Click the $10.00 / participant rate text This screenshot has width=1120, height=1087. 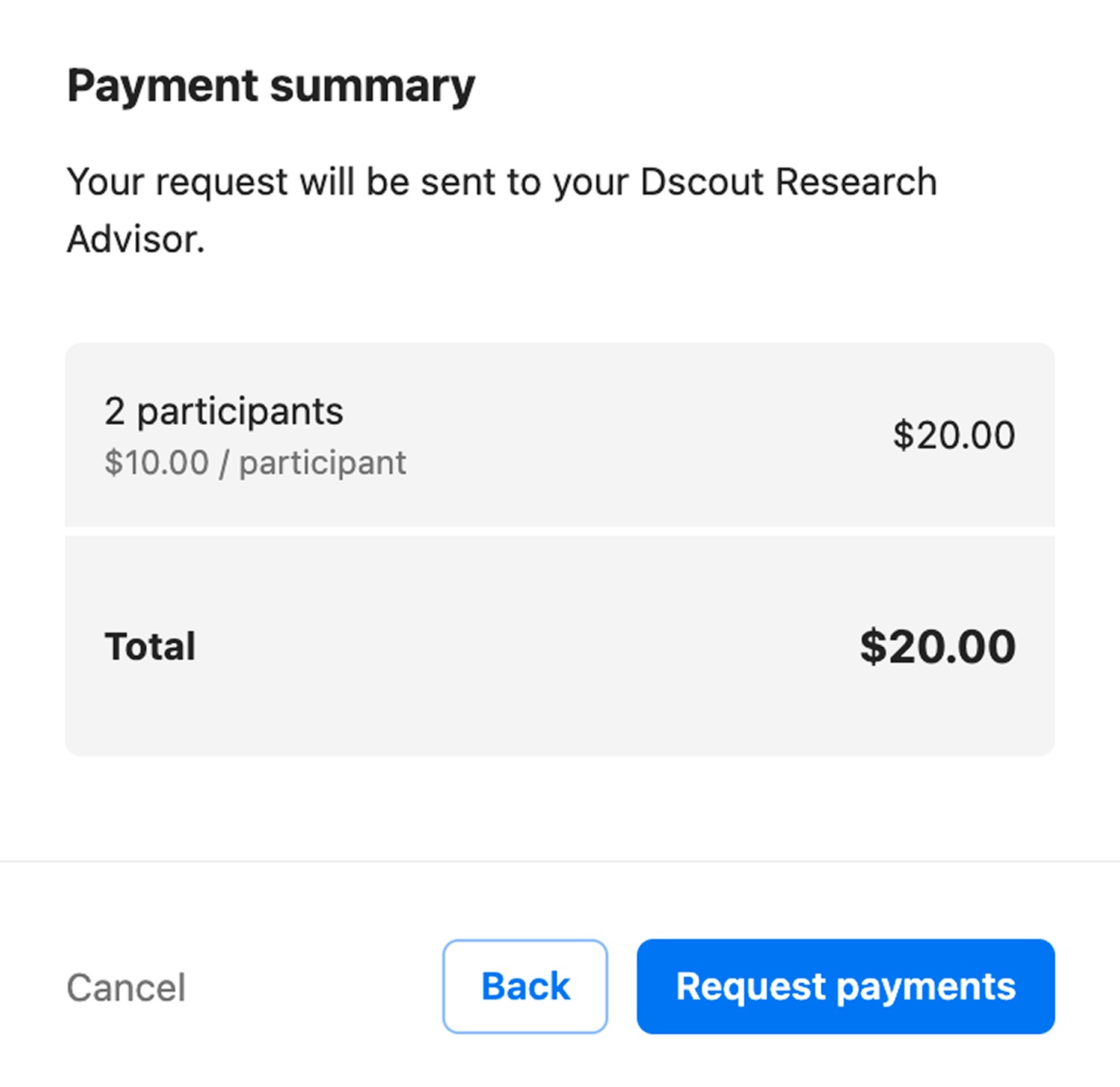tap(255, 463)
